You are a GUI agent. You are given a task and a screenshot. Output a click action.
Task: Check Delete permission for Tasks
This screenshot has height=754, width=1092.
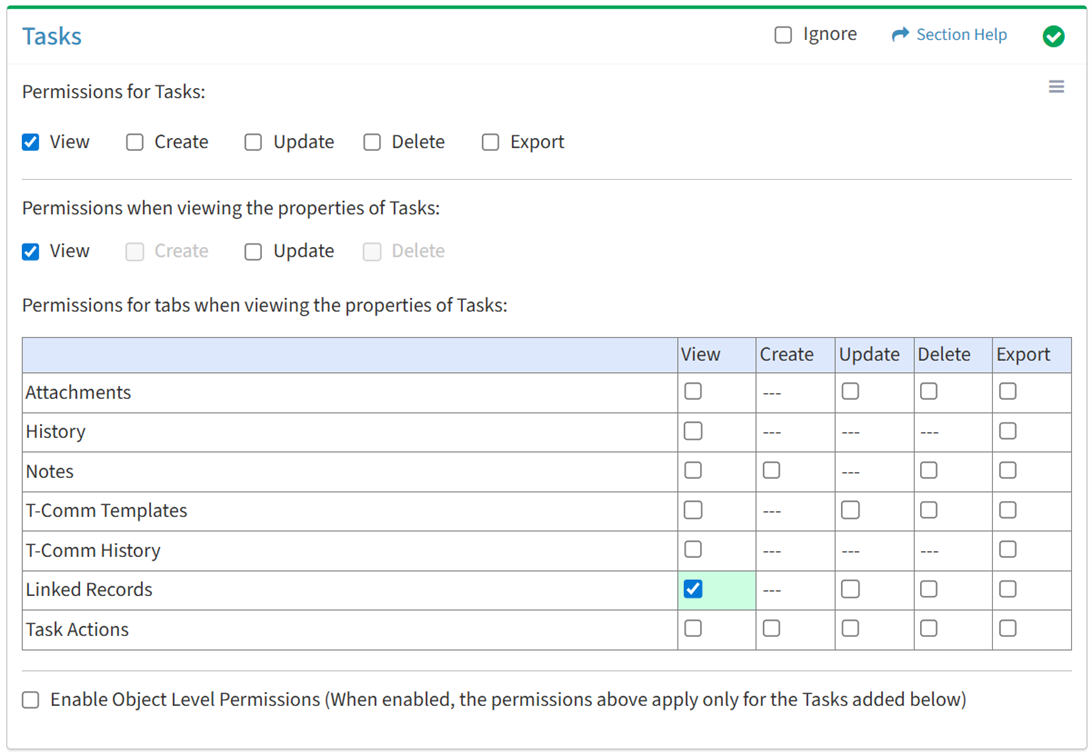click(372, 142)
